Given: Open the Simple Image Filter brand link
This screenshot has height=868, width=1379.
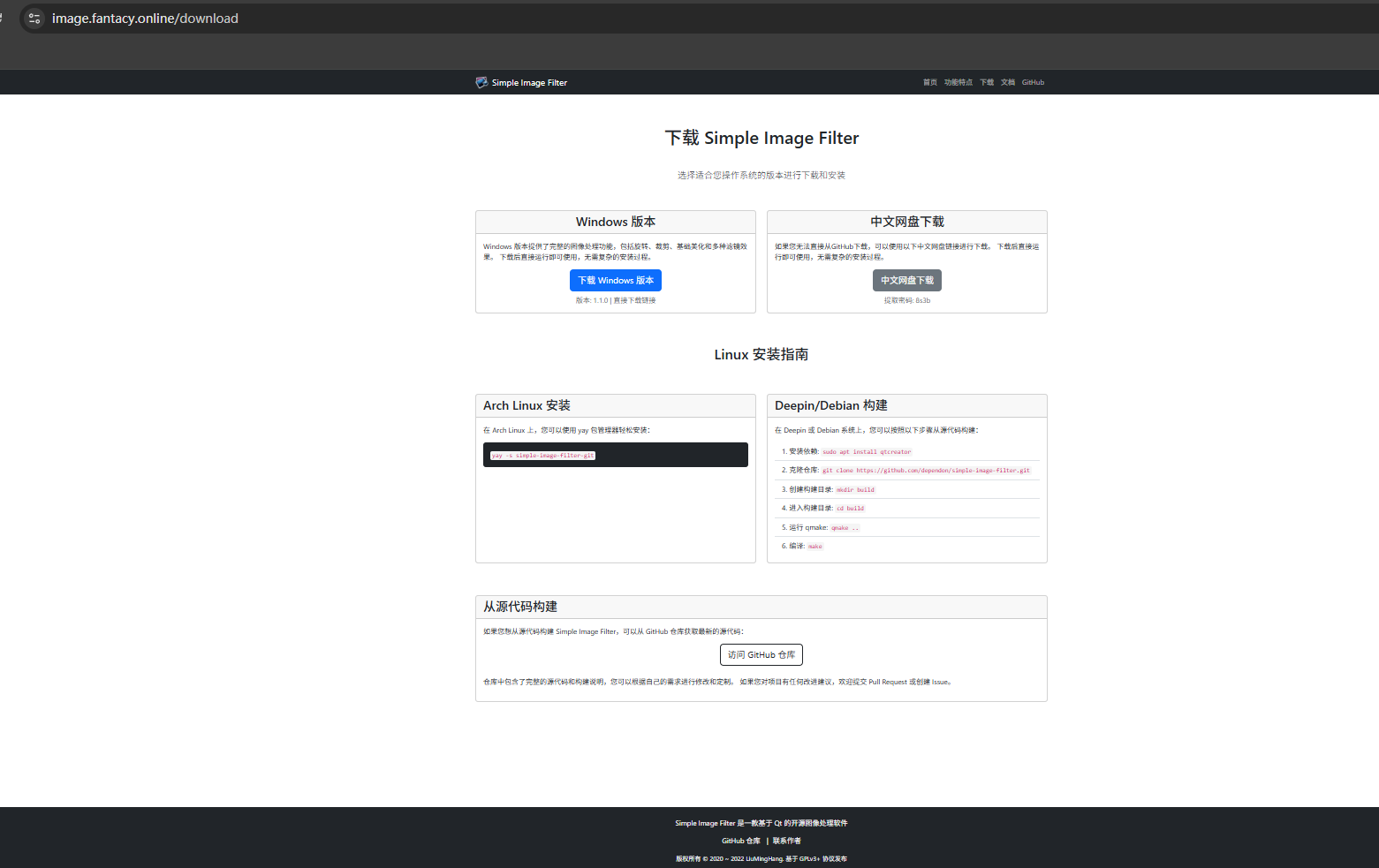Looking at the screenshot, I should 521,82.
